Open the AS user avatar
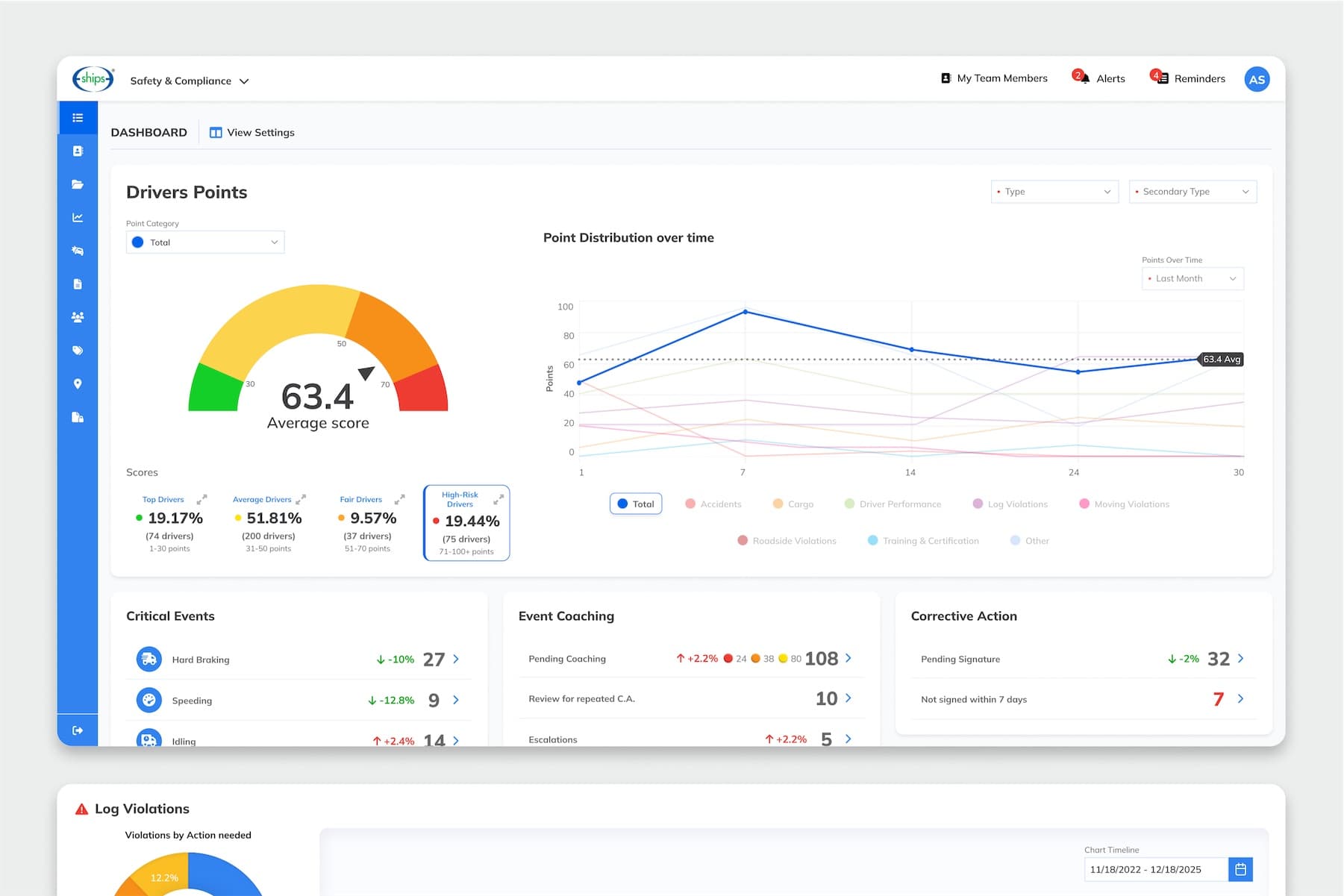This screenshot has width=1344, height=896. point(1257,79)
